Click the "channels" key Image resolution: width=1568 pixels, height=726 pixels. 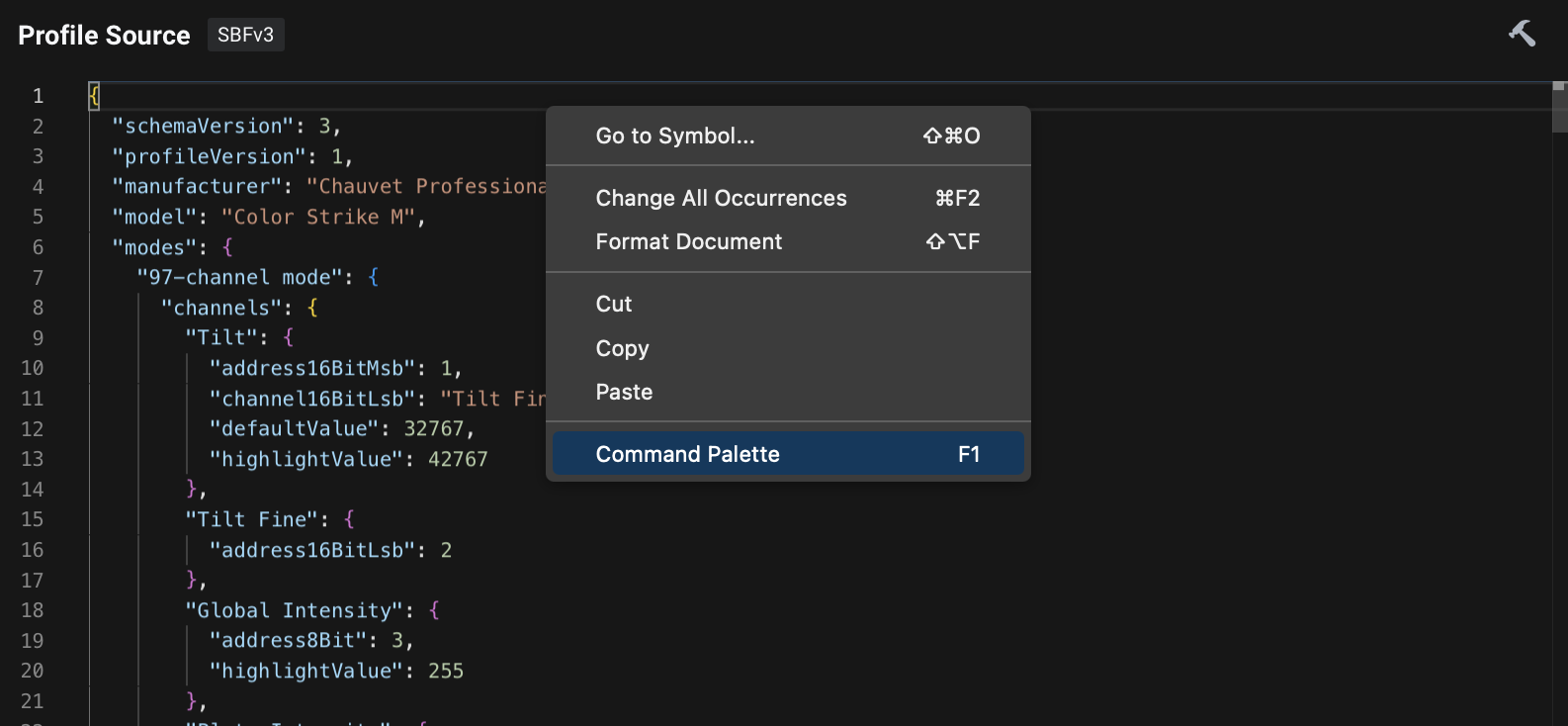pyautogui.click(x=221, y=308)
